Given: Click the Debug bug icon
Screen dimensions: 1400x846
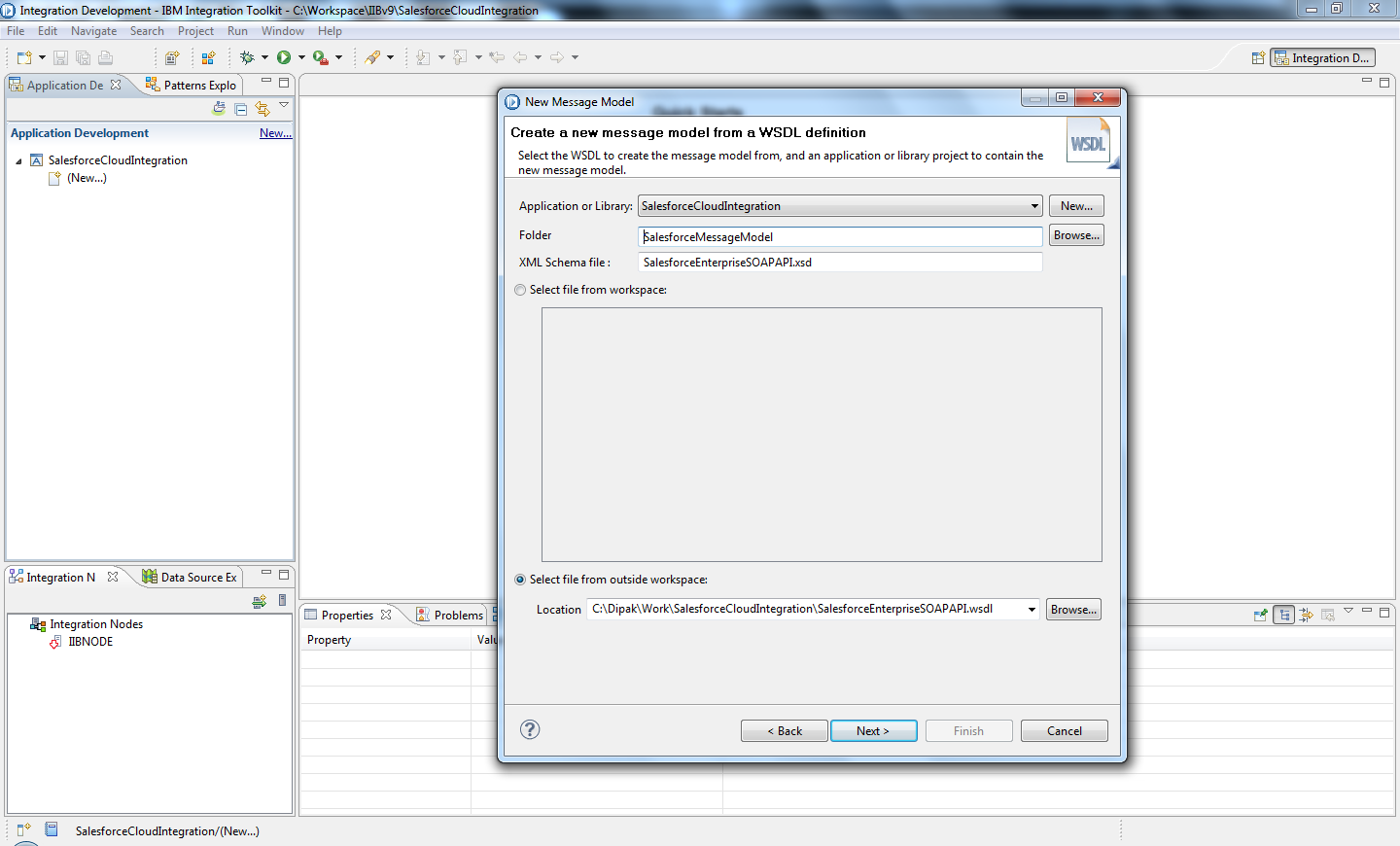Looking at the screenshot, I should point(247,57).
